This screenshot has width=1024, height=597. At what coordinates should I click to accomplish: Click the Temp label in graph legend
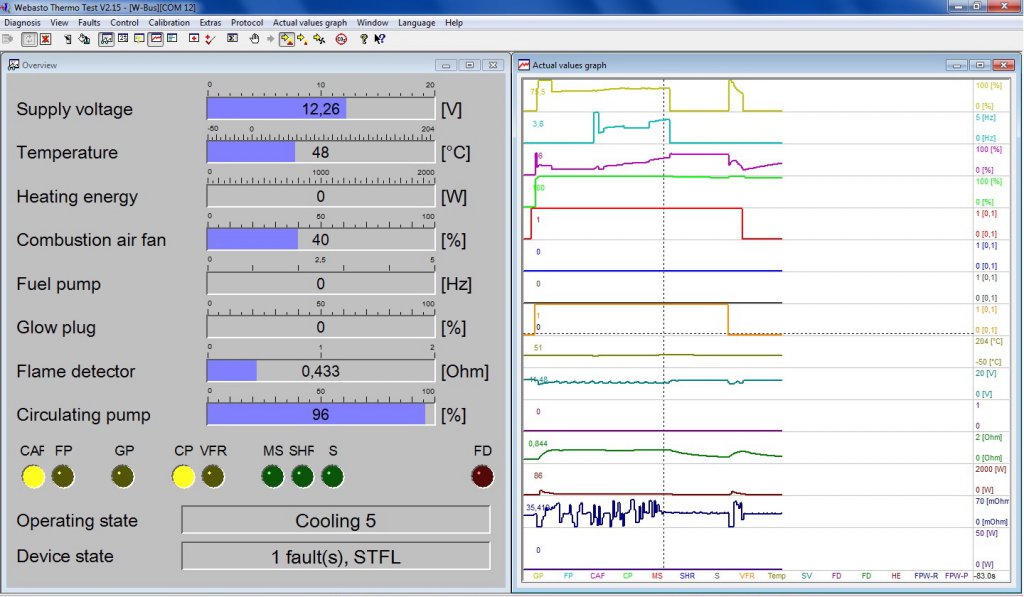776,576
